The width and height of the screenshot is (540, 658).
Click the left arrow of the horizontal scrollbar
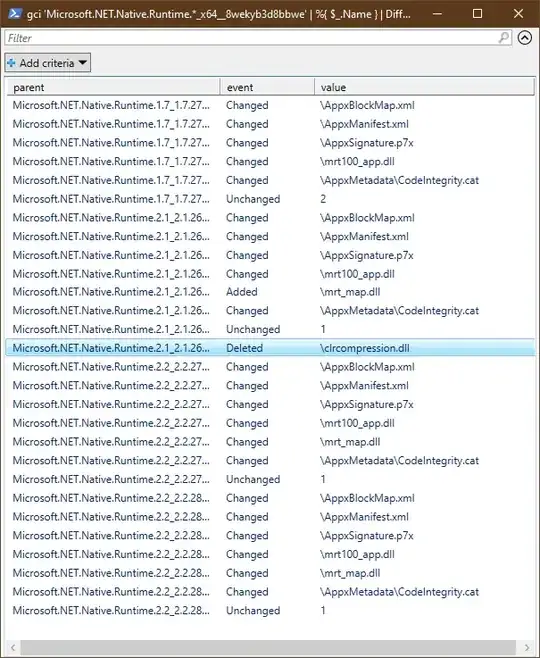pos(13,647)
